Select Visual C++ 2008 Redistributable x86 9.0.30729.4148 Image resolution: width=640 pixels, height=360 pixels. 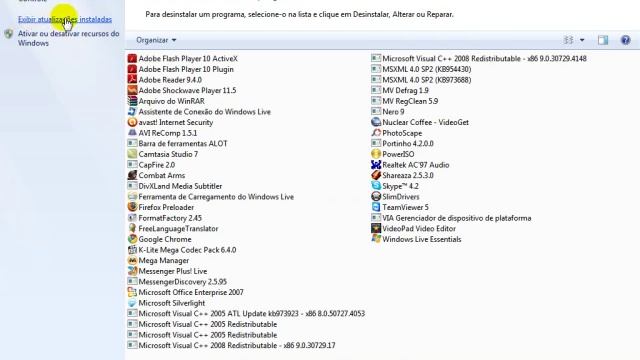(x=479, y=58)
